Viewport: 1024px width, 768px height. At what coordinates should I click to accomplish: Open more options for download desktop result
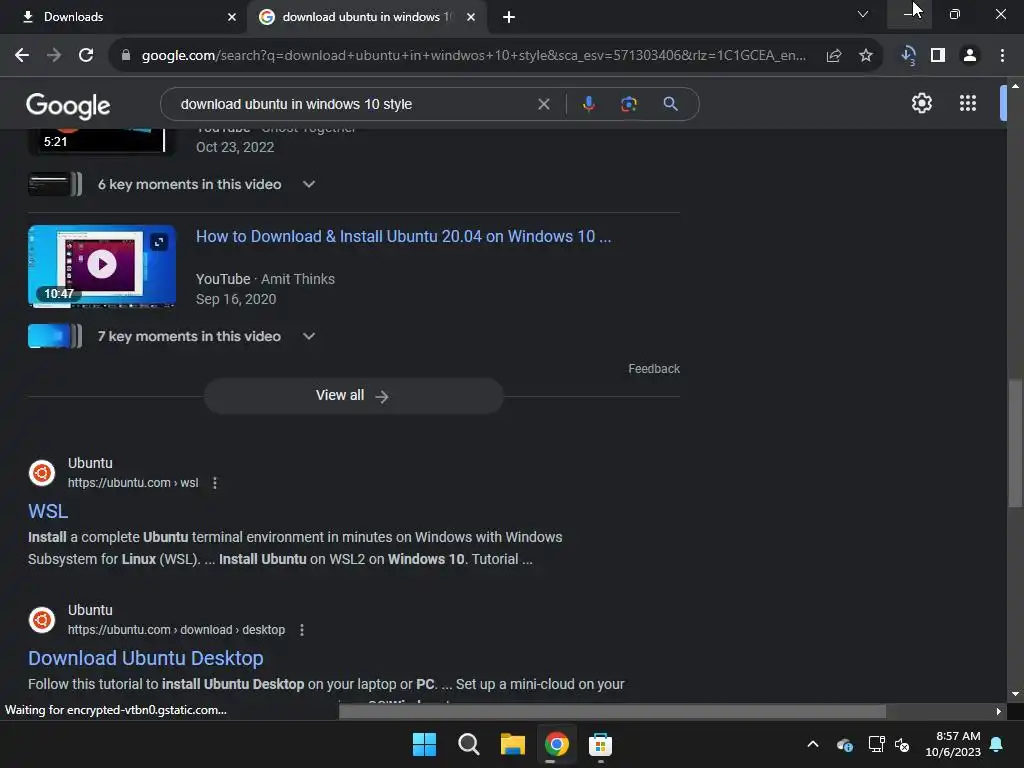click(x=301, y=630)
